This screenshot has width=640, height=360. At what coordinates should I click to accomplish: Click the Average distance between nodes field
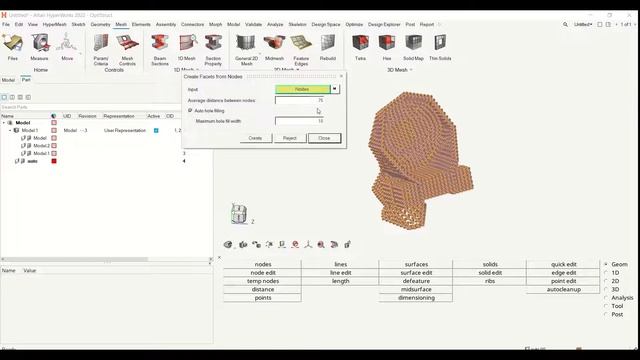coord(300,100)
